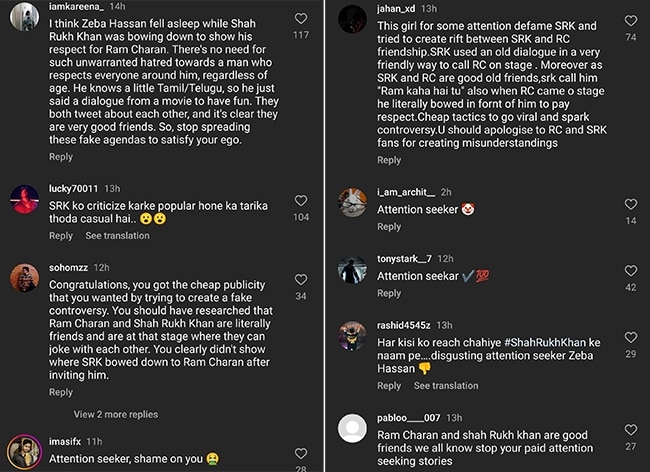650x472 pixels.
Task: Heart pabloo____007's comment
Action: pyautogui.click(x=630, y=429)
